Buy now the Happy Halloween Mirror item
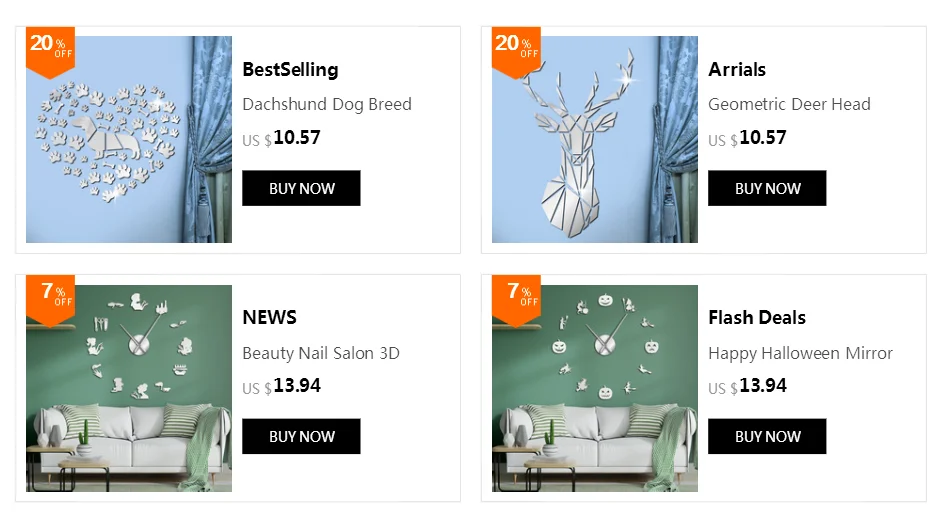 pos(767,436)
